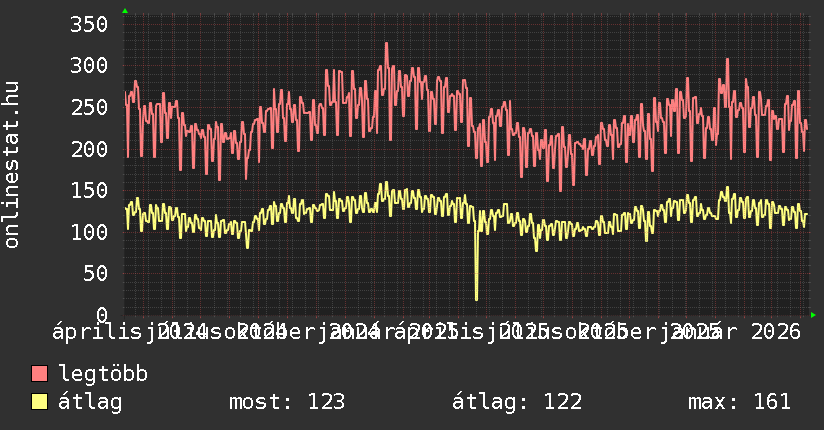Select the 50 y-axis label
This screenshot has width=824, height=430.
click(94, 273)
